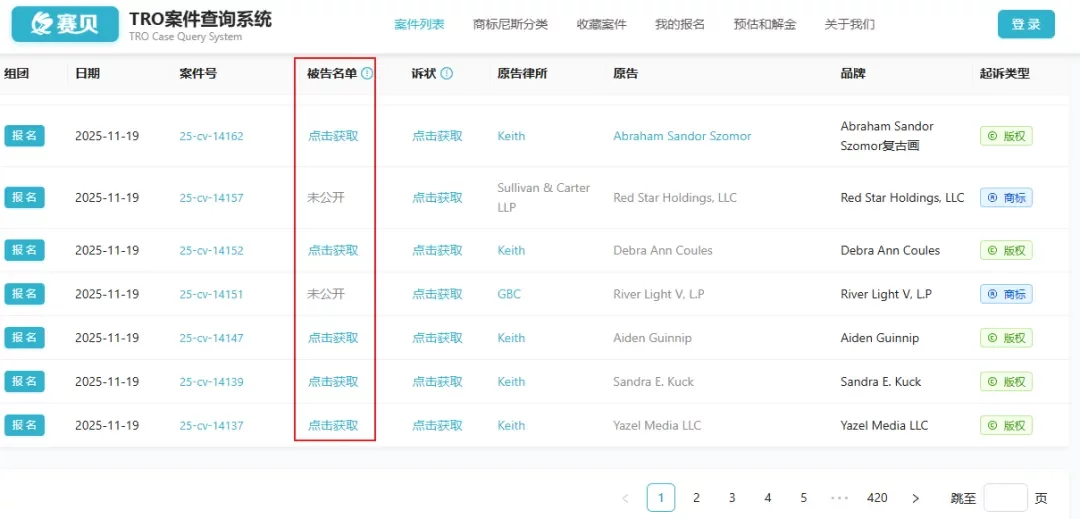Get complaint for River Light V case

437,295
